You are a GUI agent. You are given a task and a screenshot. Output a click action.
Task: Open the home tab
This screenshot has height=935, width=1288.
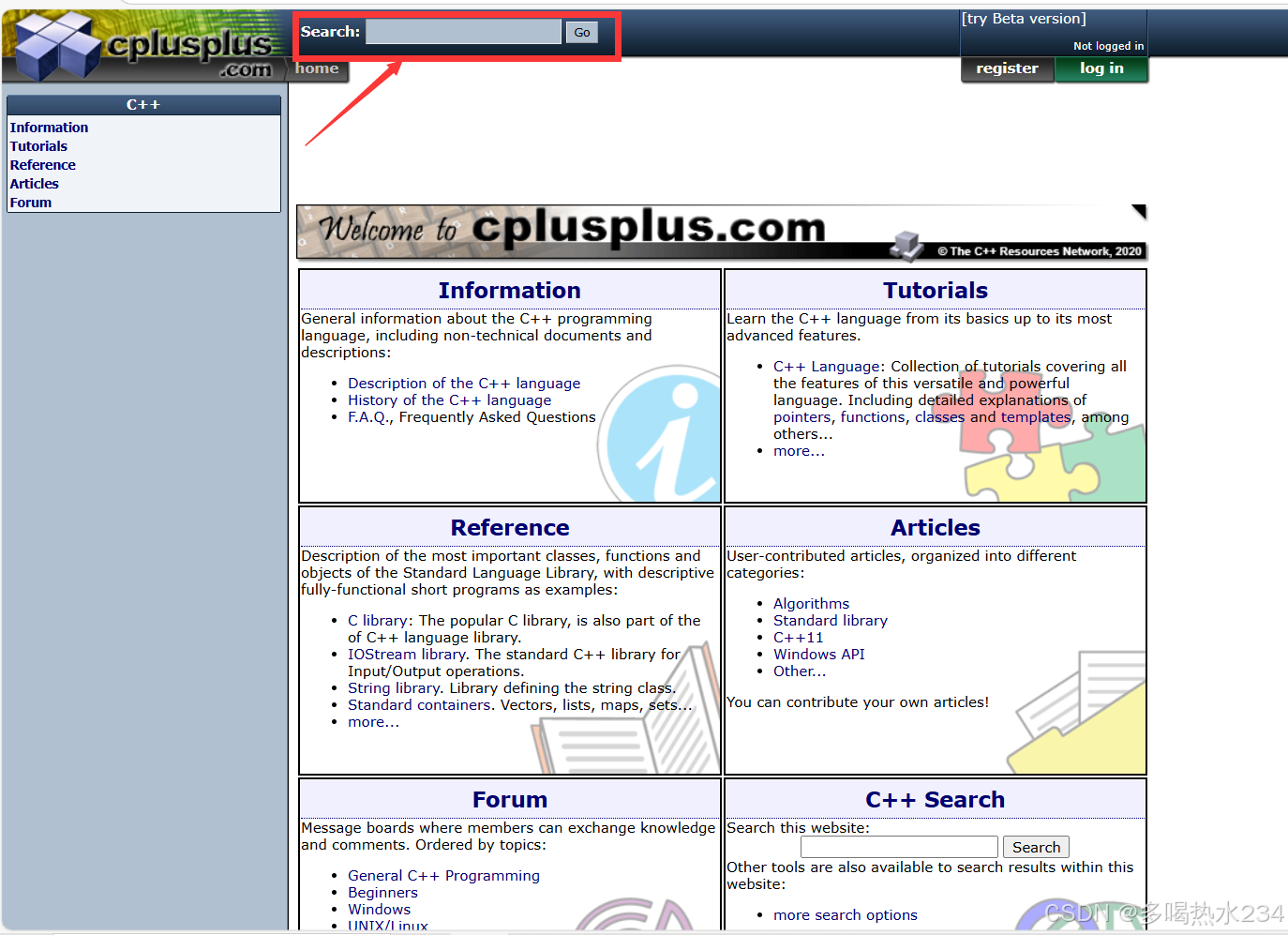tap(318, 68)
